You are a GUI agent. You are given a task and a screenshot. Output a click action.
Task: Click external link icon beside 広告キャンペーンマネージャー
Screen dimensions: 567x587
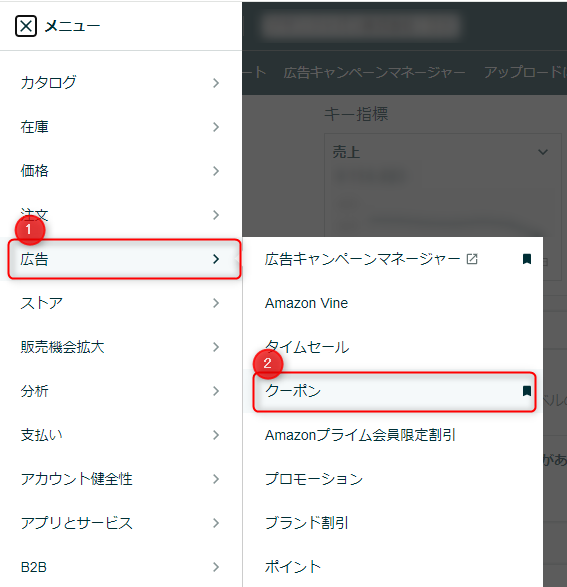pyautogui.click(x=472, y=259)
